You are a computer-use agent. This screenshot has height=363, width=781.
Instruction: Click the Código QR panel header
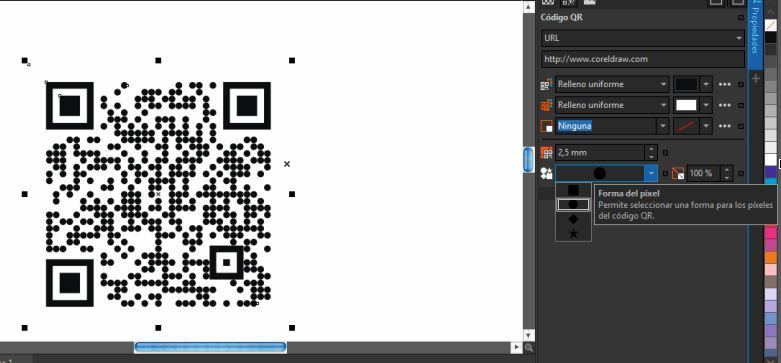click(561, 17)
